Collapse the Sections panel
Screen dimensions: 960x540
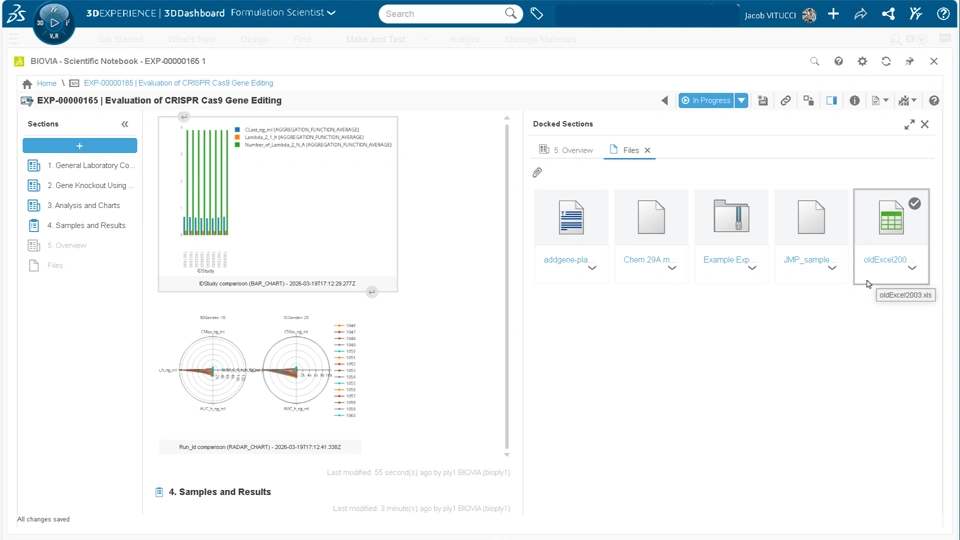pos(125,124)
